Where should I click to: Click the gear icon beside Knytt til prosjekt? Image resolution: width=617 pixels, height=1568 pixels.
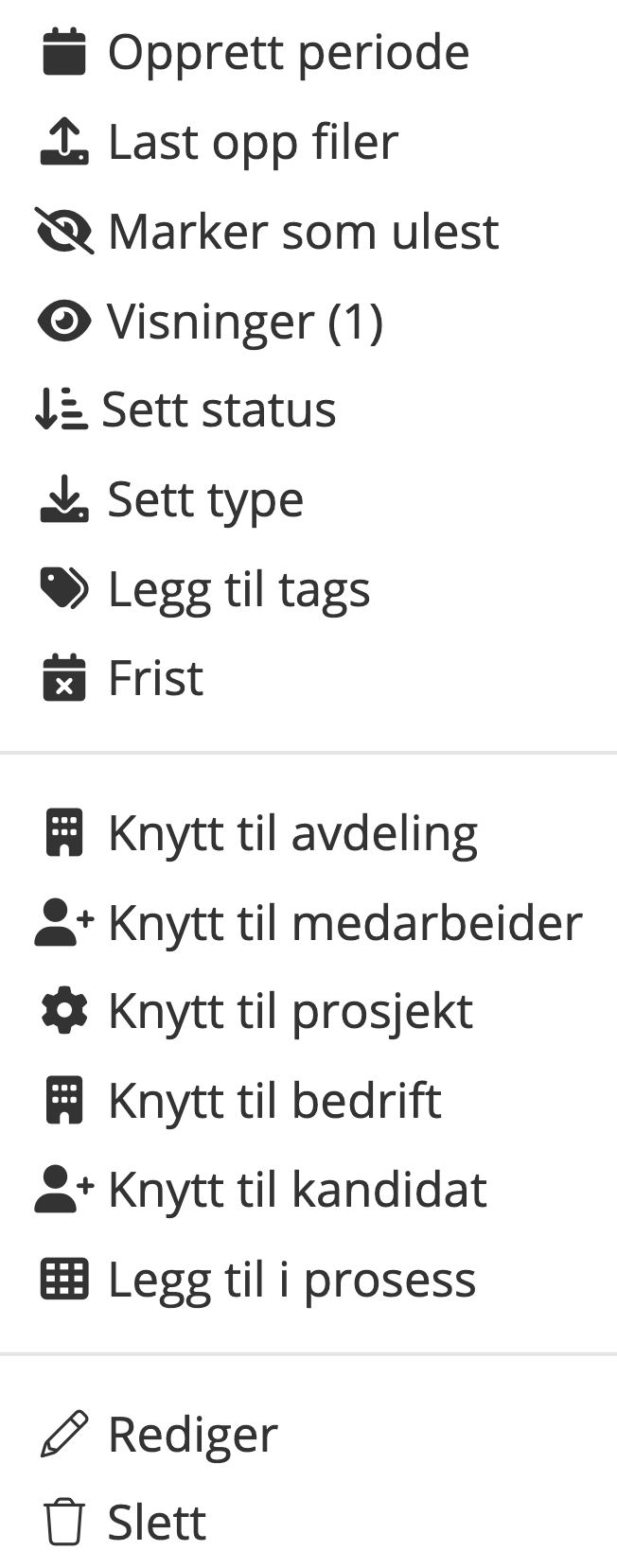tap(64, 1011)
